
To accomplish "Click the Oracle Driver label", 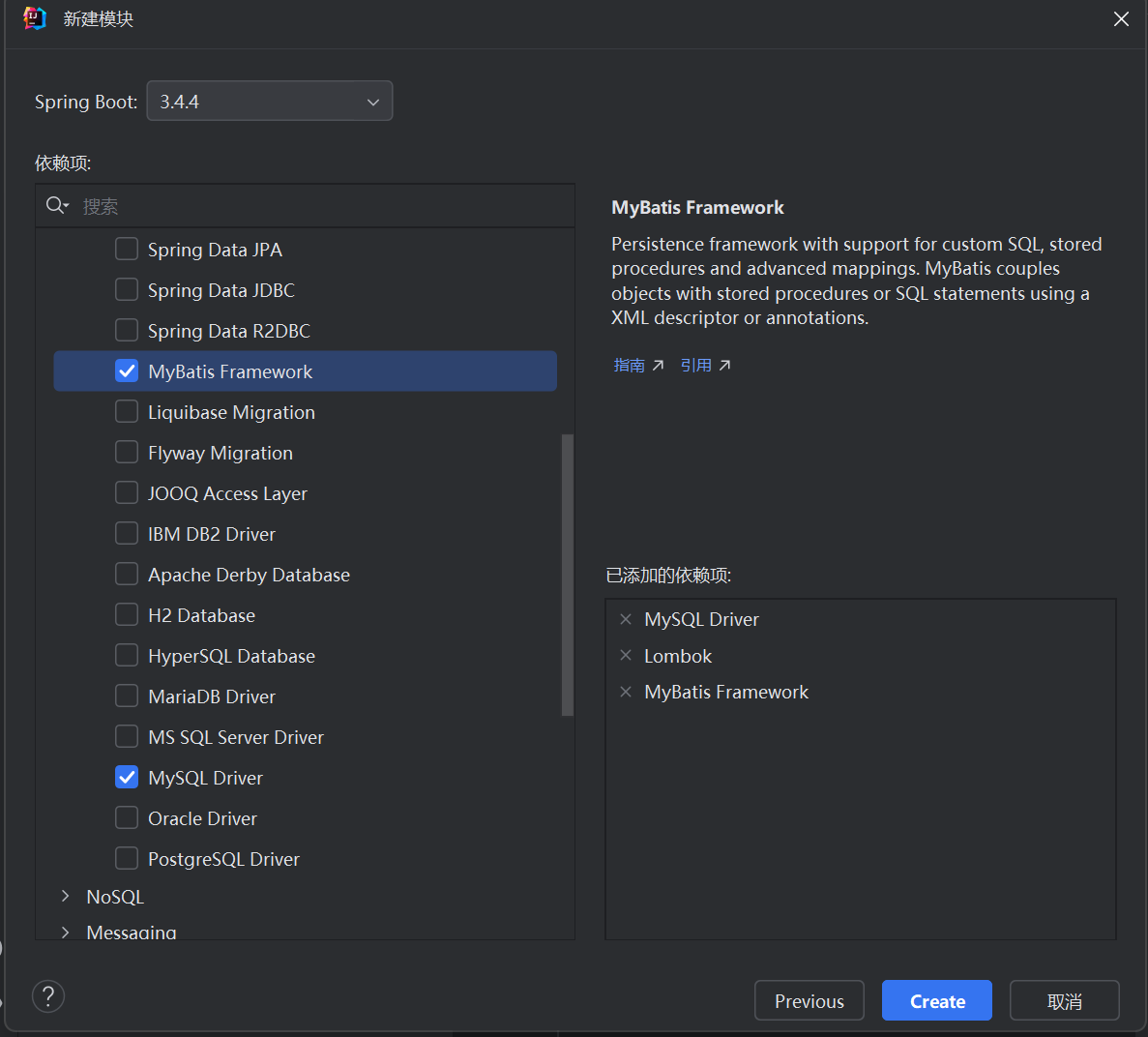I will (x=202, y=818).
